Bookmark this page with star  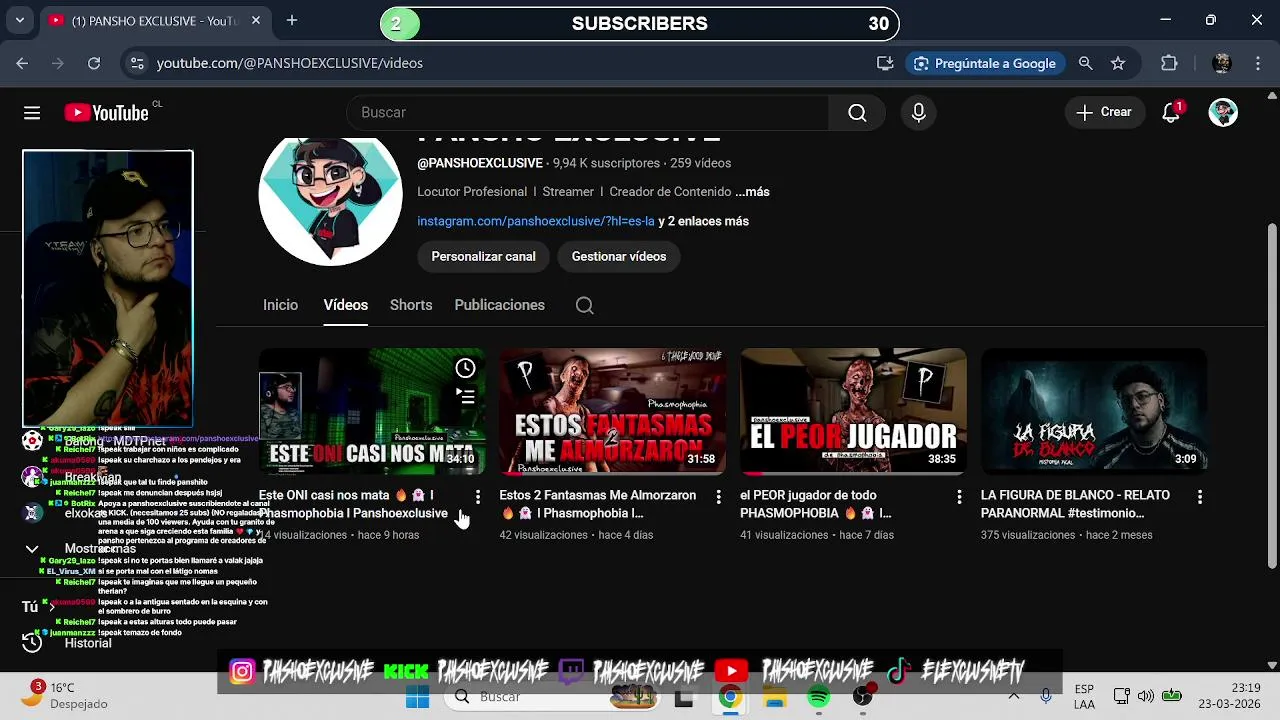(x=1118, y=63)
